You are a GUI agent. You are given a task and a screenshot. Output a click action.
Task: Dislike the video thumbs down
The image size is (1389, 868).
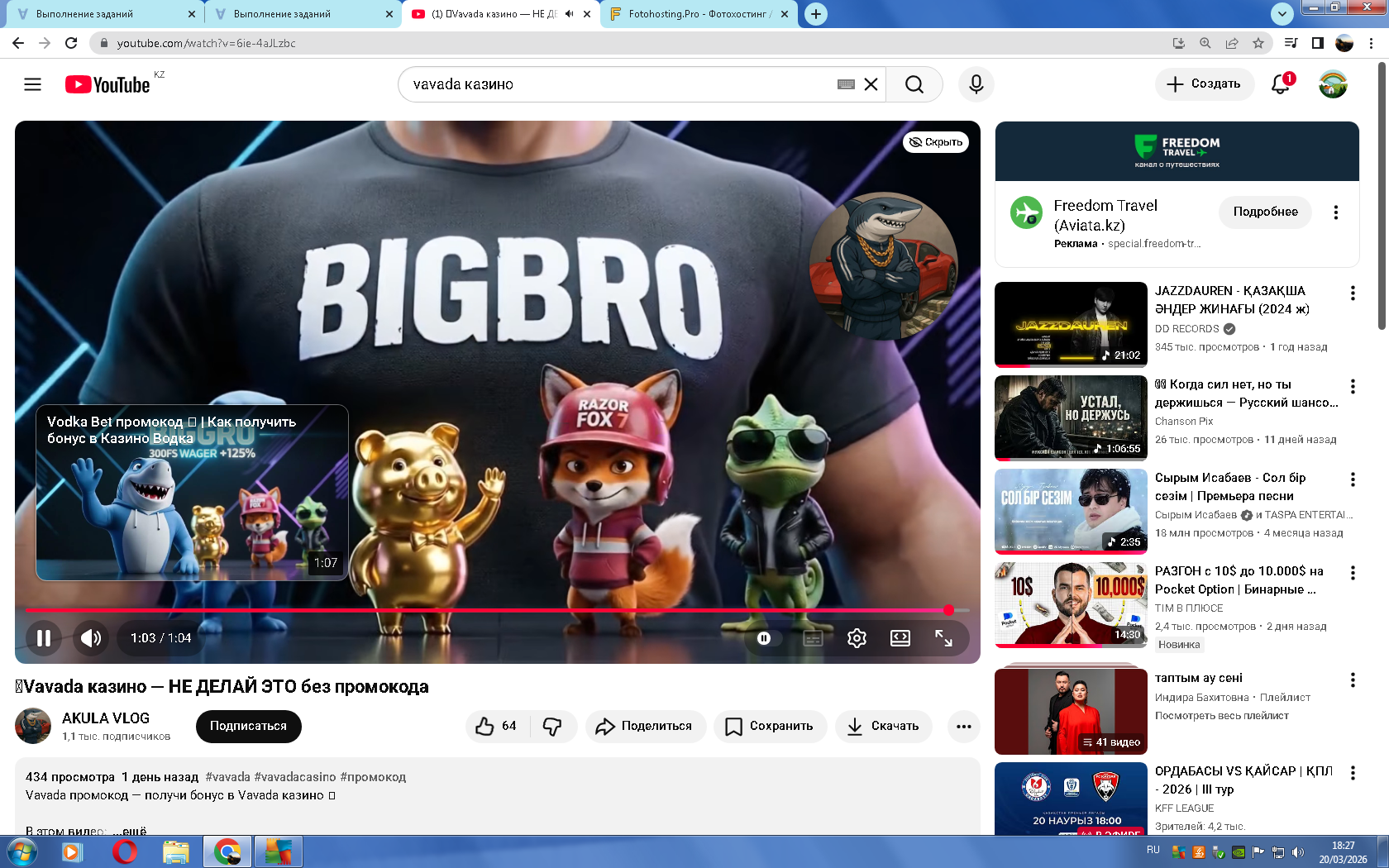coord(552,726)
